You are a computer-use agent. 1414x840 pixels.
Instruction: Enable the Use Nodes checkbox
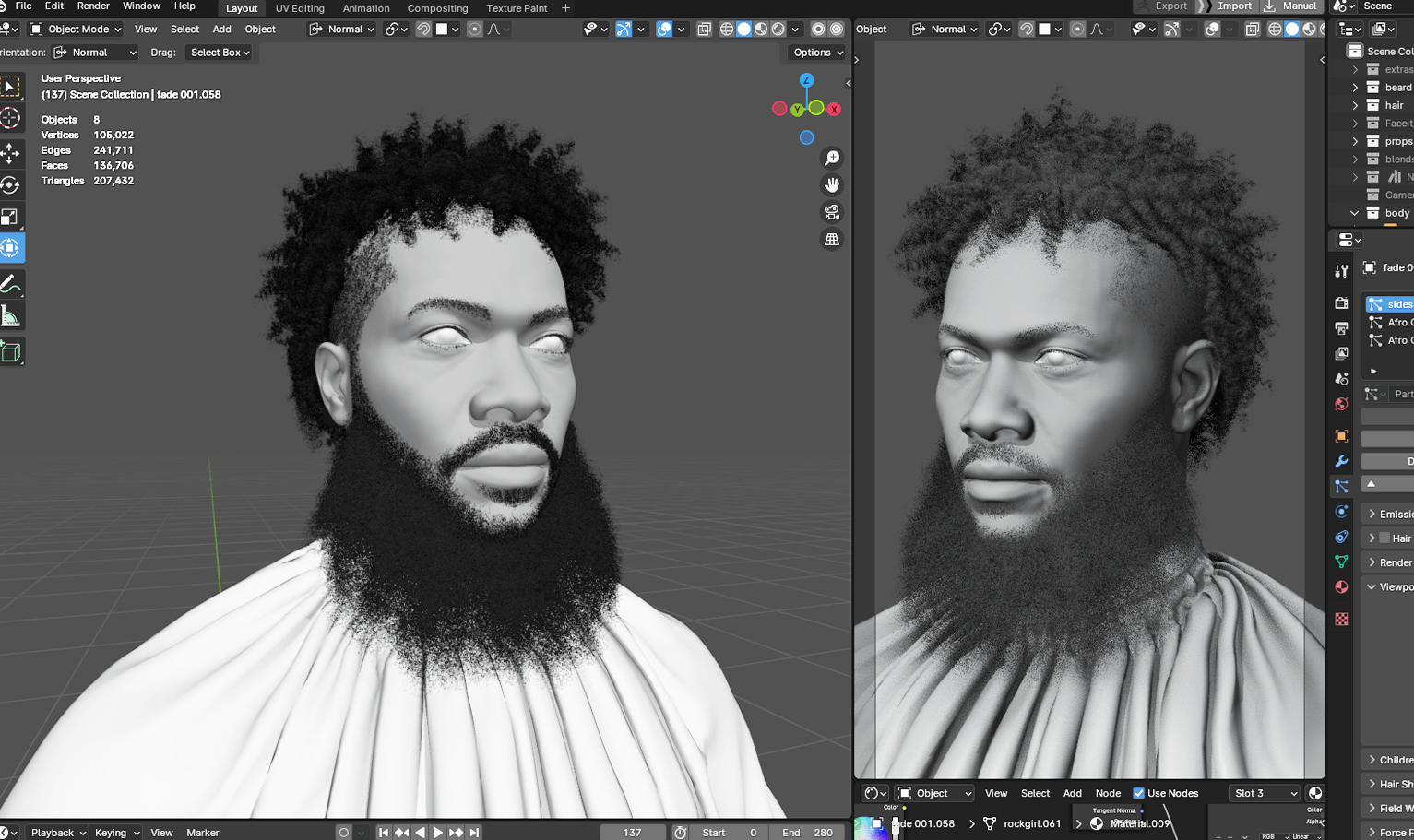tap(1138, 793)
